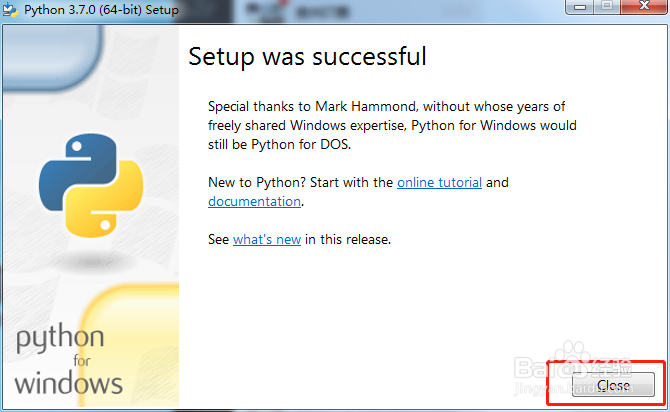Follow the what's new link

[267, 240]
